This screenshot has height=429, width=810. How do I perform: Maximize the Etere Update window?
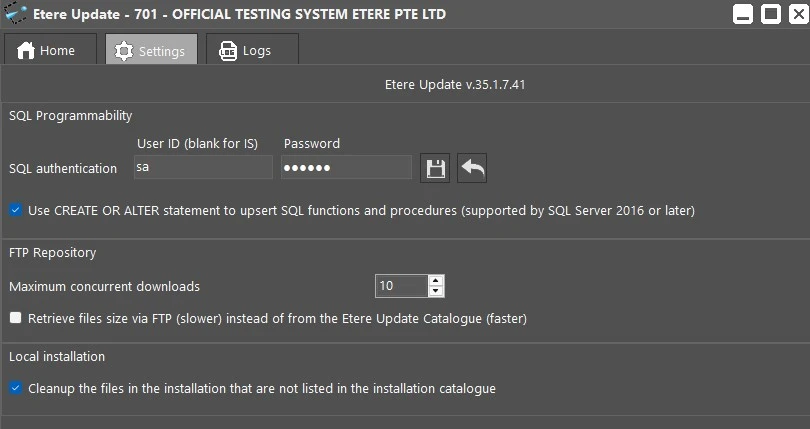(x=770, y=14)
